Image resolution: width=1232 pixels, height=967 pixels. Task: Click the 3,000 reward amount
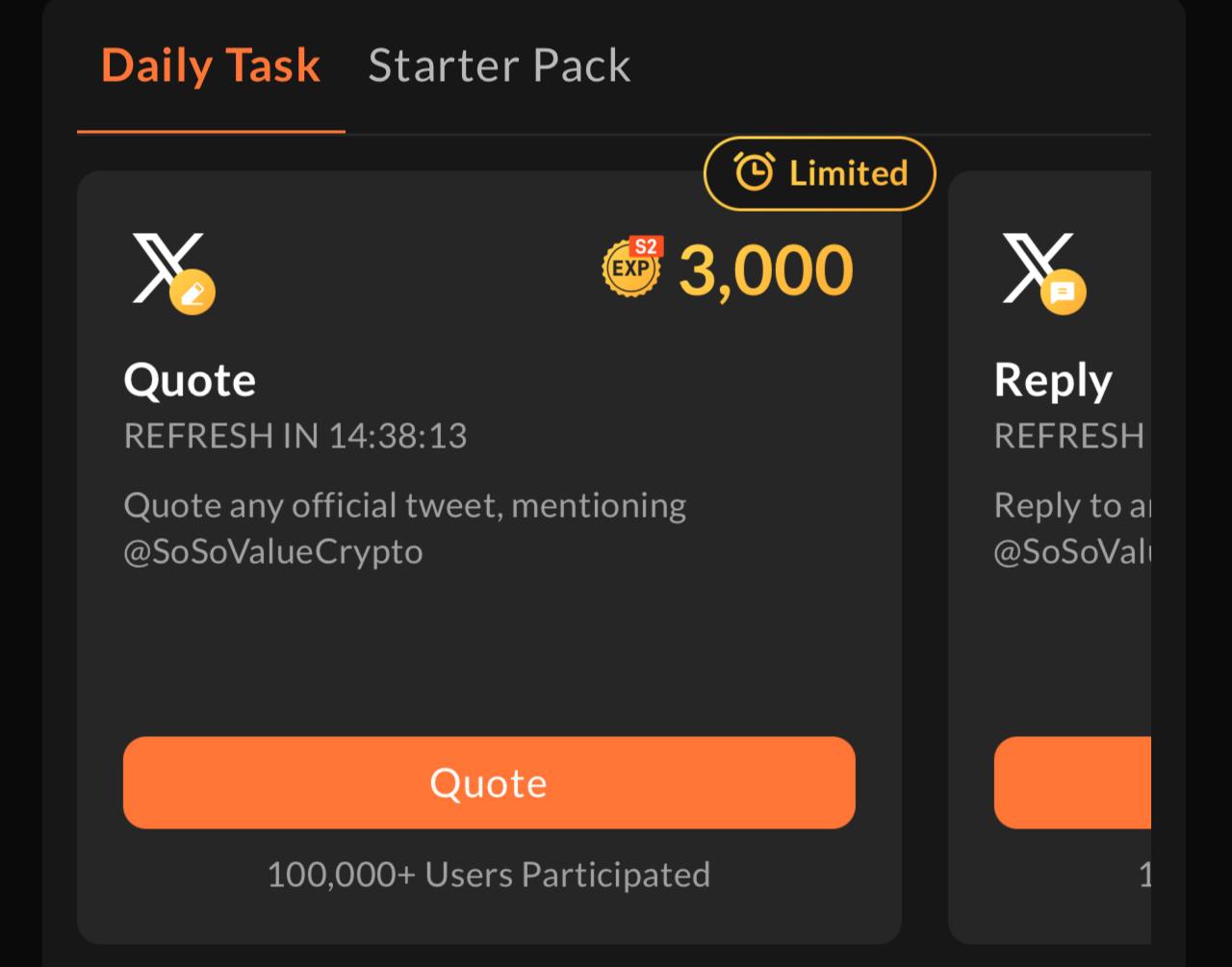point(766,270)
